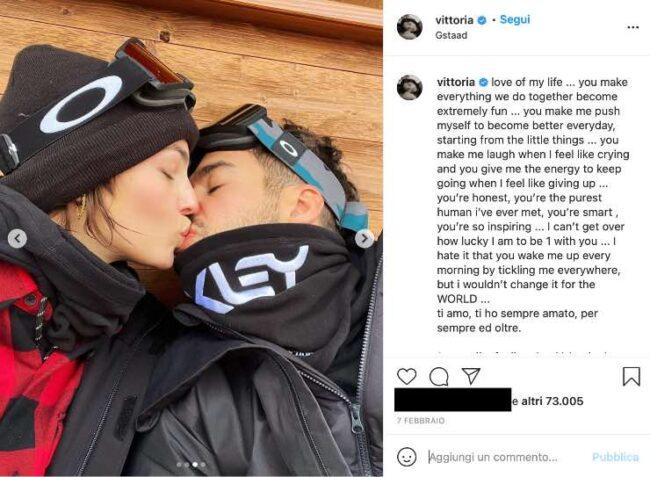Select the highlighted carousel dot indicator
Viewport: 650px width, 477px height.
tap(195, 465)
